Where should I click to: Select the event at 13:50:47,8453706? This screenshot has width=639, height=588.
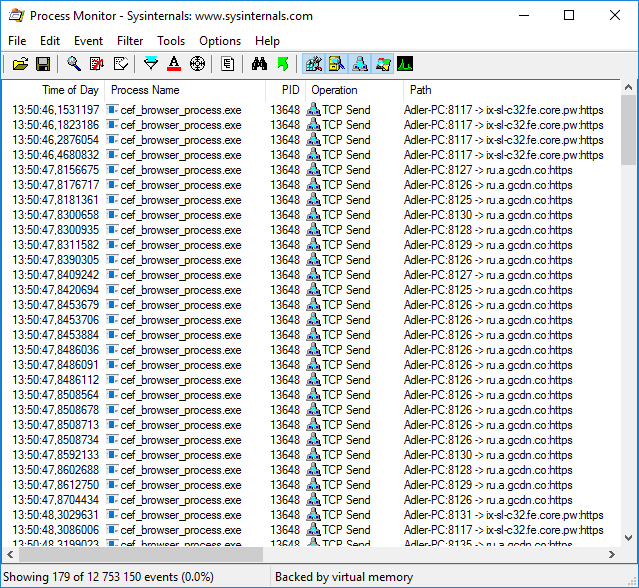click(x=311, y=320)
